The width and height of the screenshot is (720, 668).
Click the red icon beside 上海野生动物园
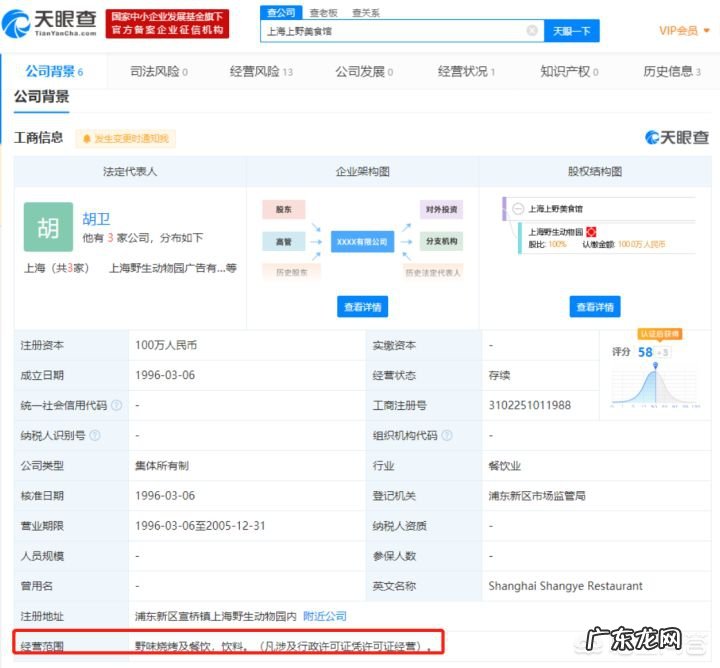click(x=591, y=232)
